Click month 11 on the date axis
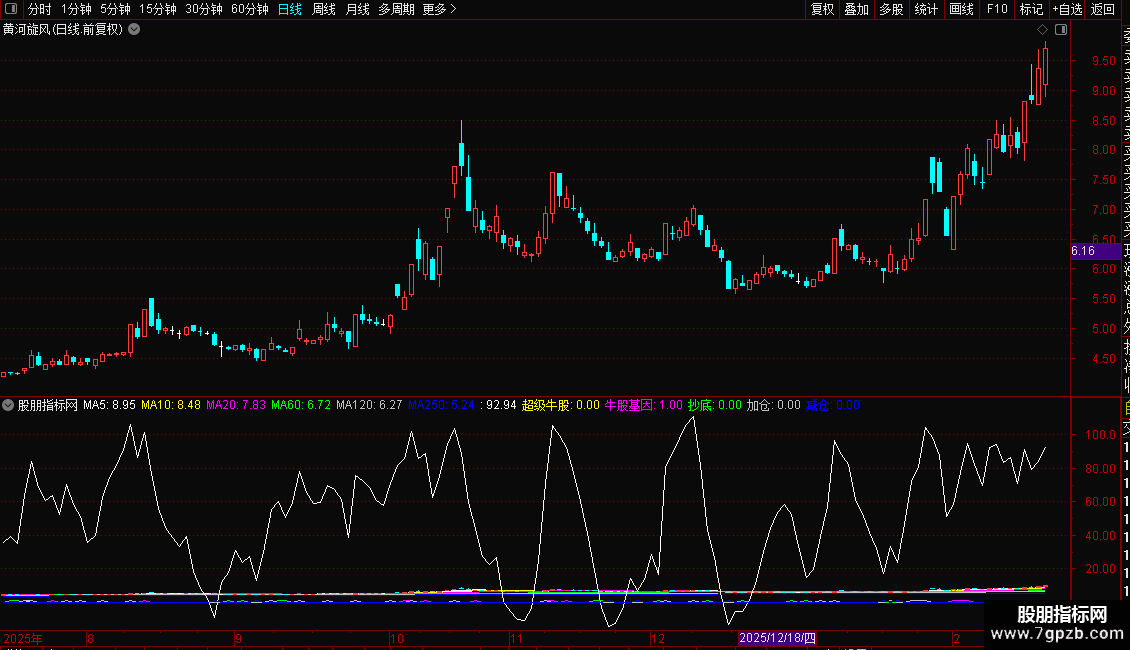The height and width of the screenshot is (650, 1130). 516,638
